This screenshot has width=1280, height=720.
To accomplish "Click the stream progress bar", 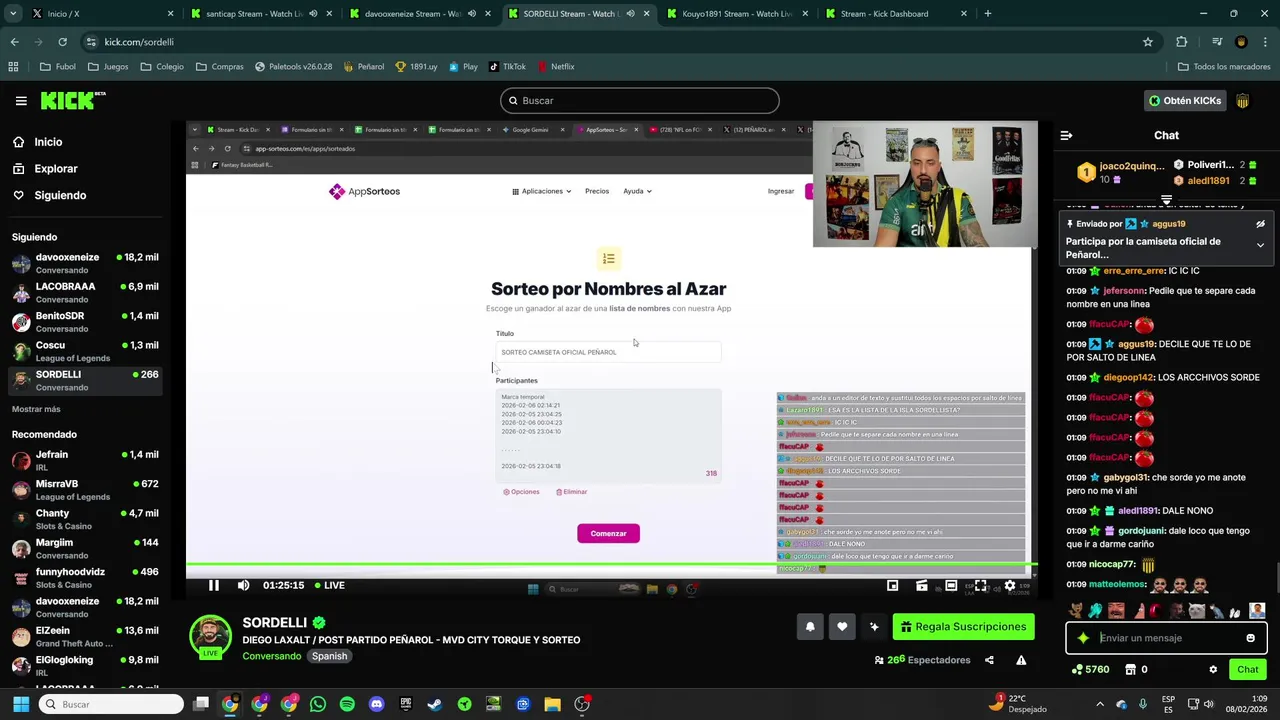I will [x=611, y=565].
